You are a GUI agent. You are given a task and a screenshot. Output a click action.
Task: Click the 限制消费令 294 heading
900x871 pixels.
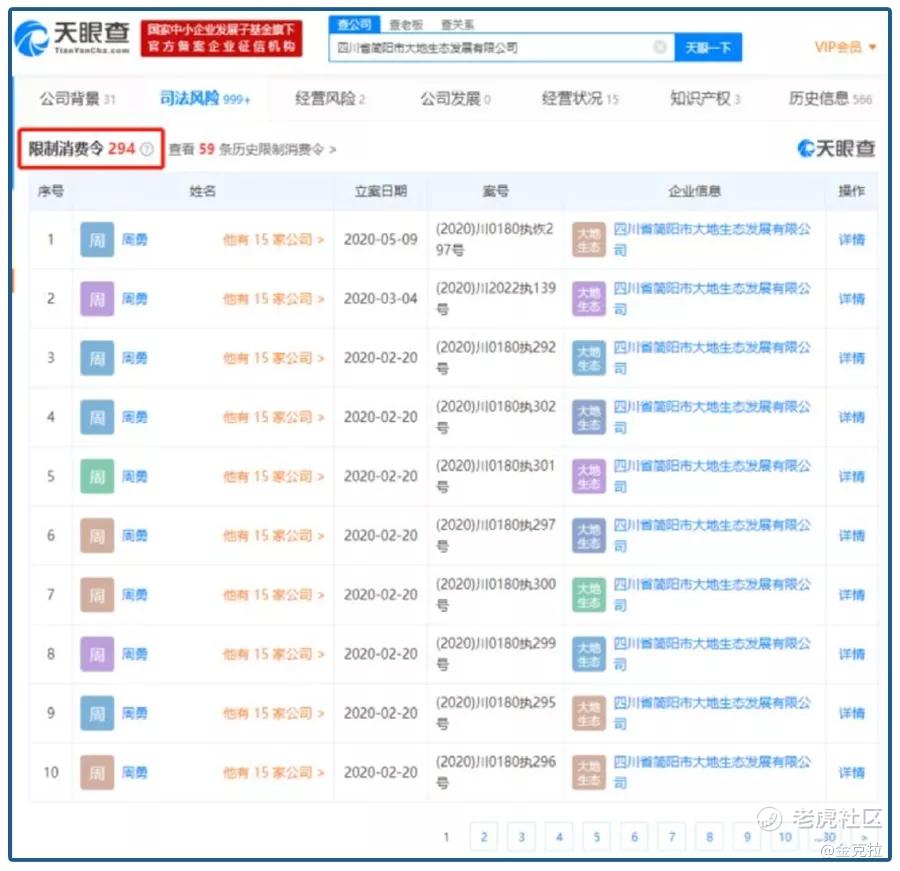tap(82, 149)
